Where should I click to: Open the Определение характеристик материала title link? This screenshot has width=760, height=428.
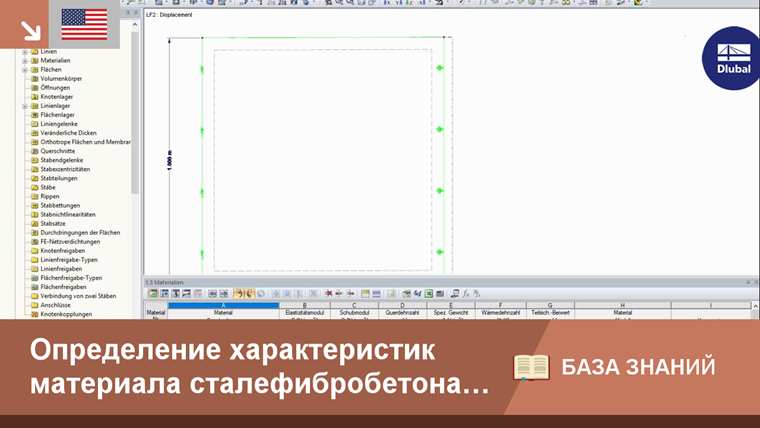click(259, 366)
